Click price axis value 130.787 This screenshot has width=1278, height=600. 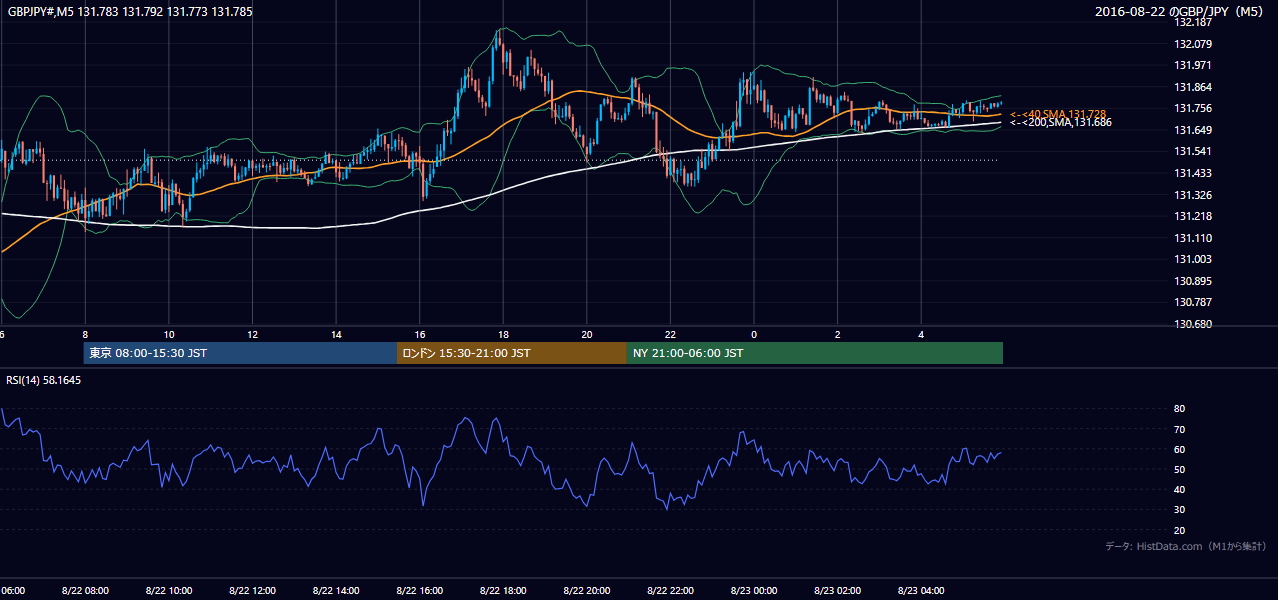(x=1192, y=302)
